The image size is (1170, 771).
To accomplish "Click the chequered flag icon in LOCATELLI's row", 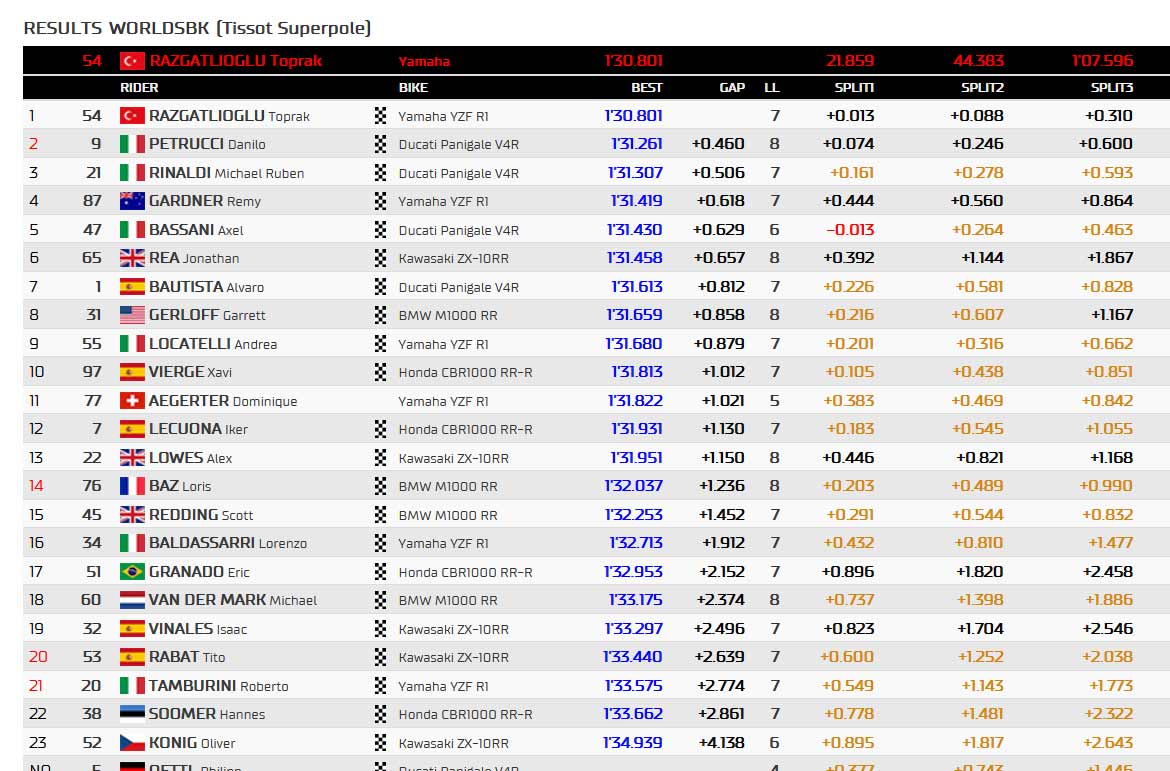I will coord(381,343).
